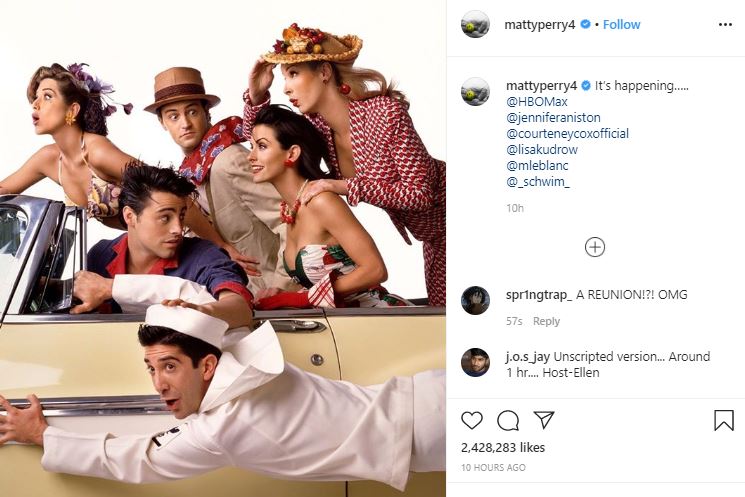Load more comments with the plus circle
This screenshot has width=745, height=497.
coord(595,247)
